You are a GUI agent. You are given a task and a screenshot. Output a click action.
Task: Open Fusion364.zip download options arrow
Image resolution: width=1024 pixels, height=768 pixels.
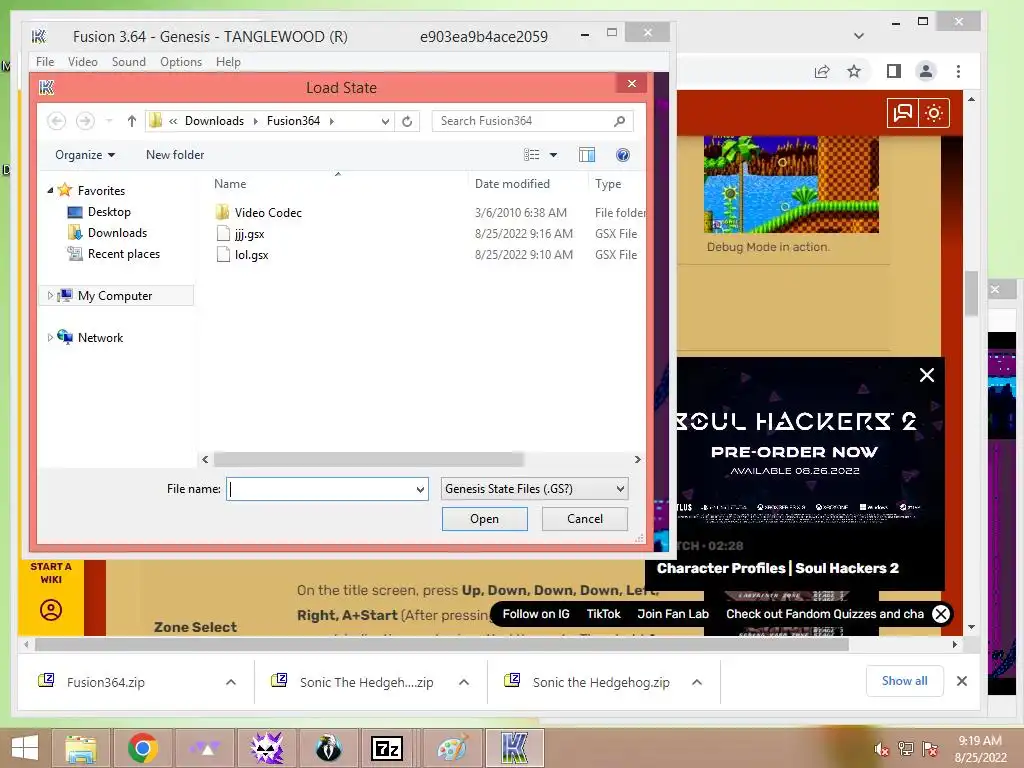231,682
